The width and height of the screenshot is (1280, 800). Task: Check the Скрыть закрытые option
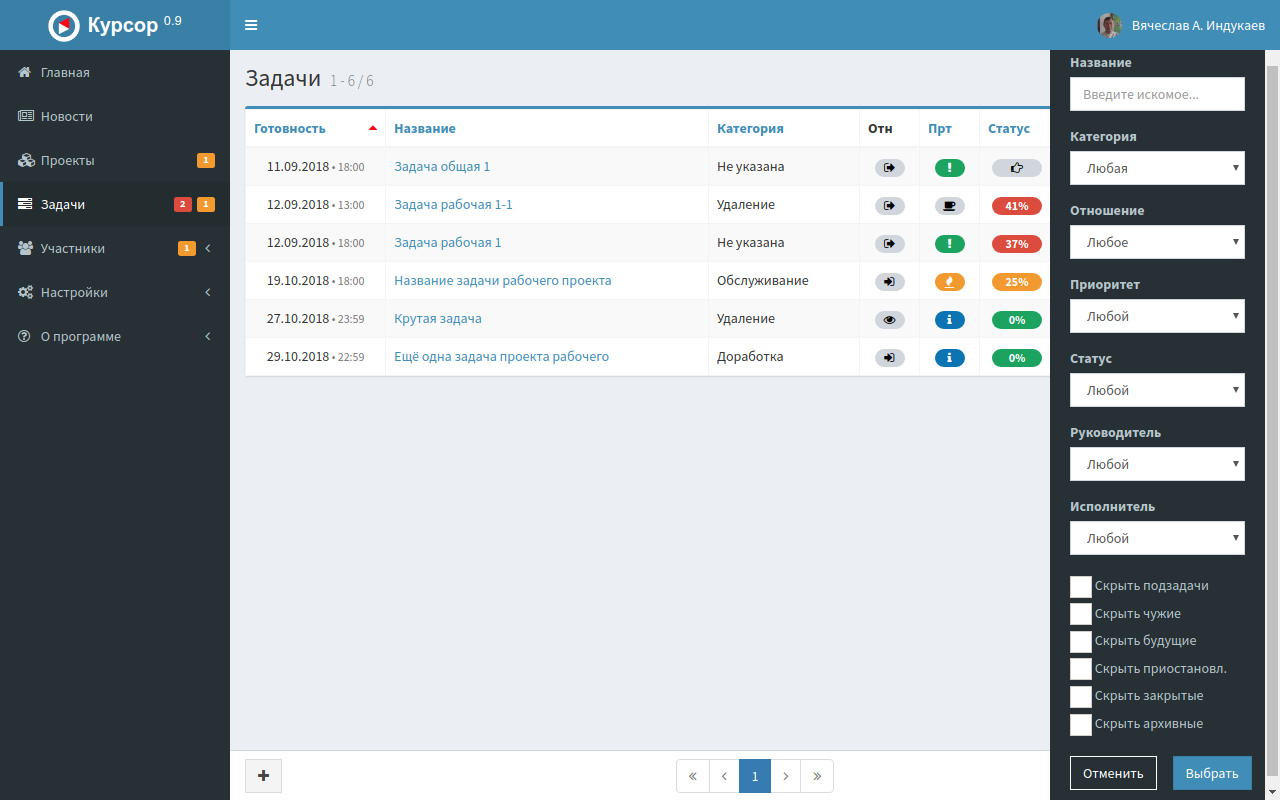1081,697
